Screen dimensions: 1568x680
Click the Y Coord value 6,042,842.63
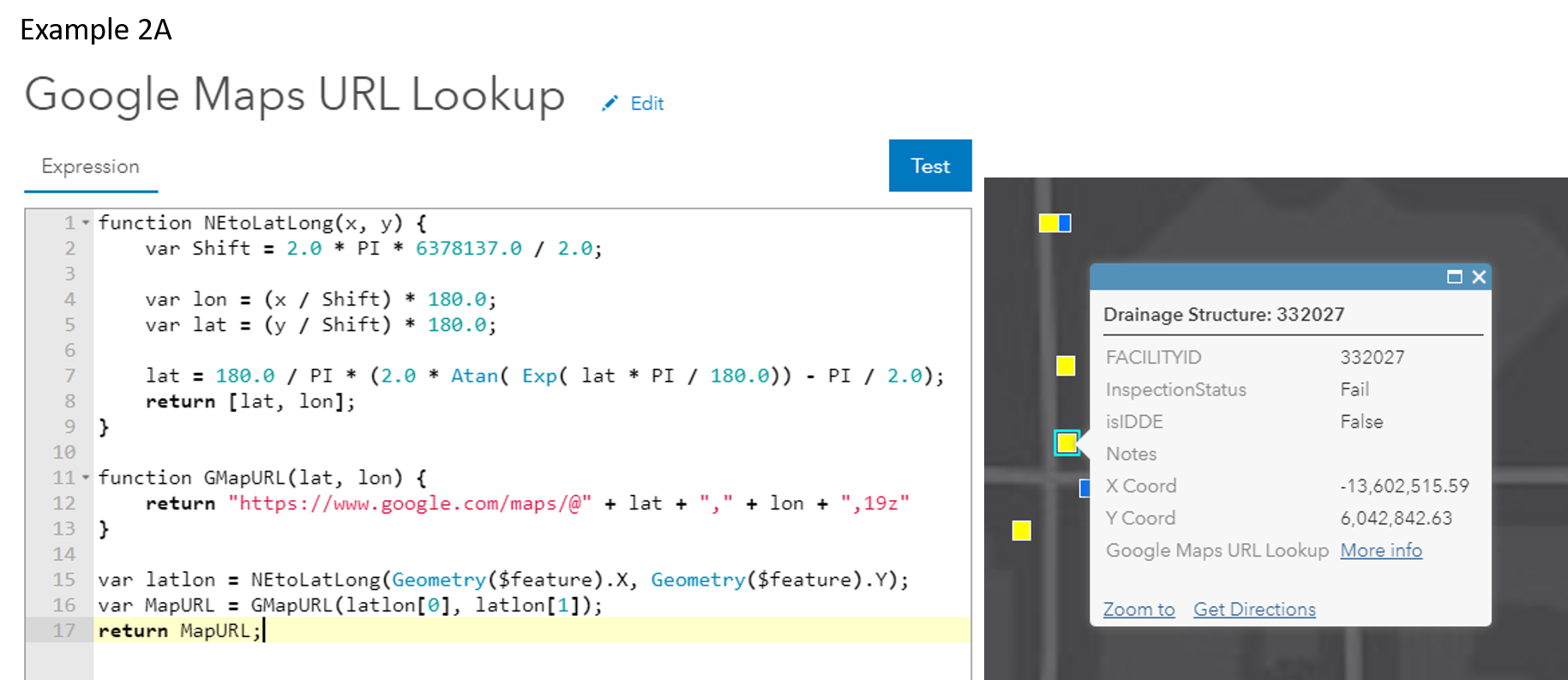[1397, 519]
